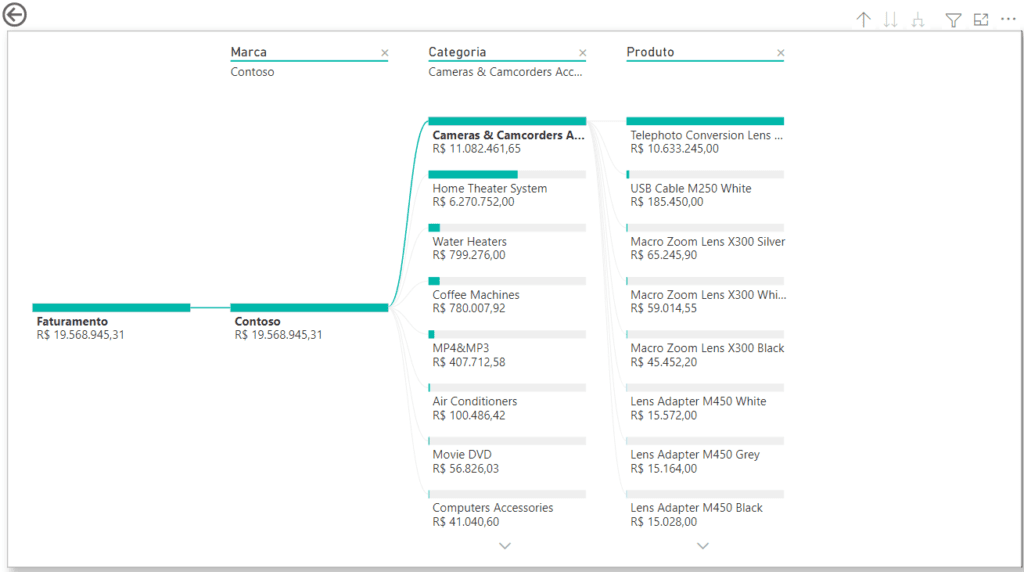
Task: Select the Air Conditioners node
Action: (x=507, y=403)
